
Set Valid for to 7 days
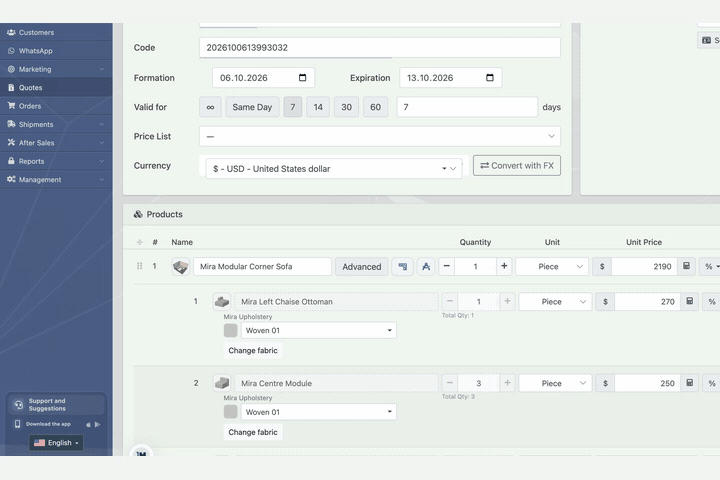(292, 107)
